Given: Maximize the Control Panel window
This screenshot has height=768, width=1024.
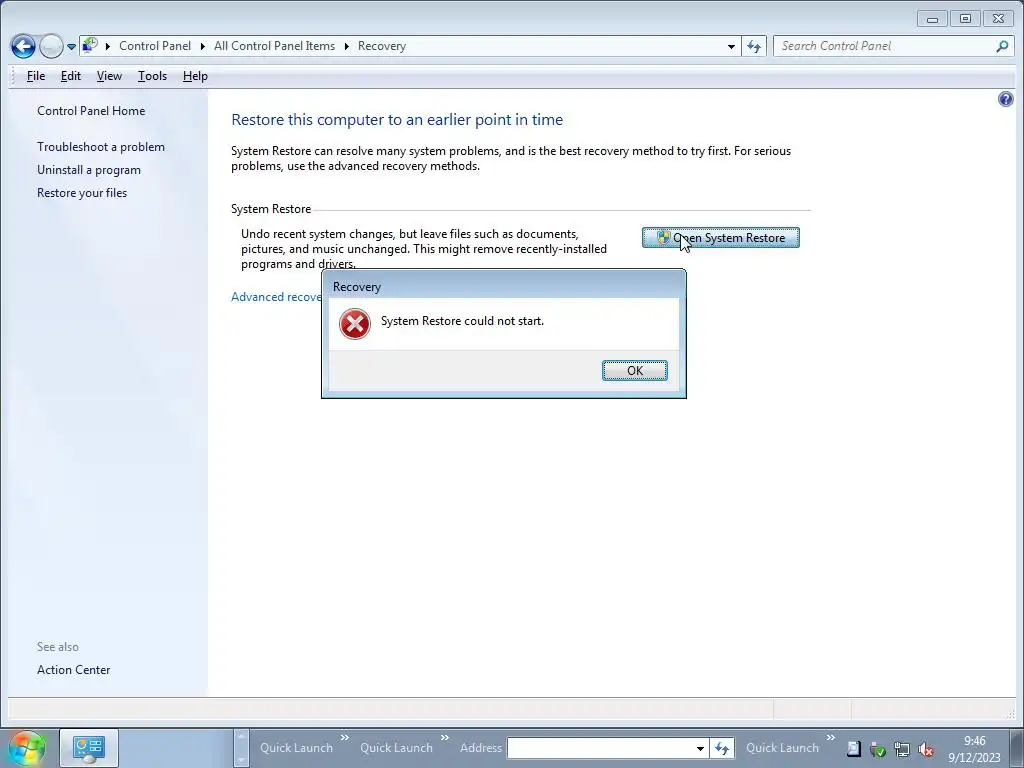Looking at the screenshot, I should (x=965, y=19).
